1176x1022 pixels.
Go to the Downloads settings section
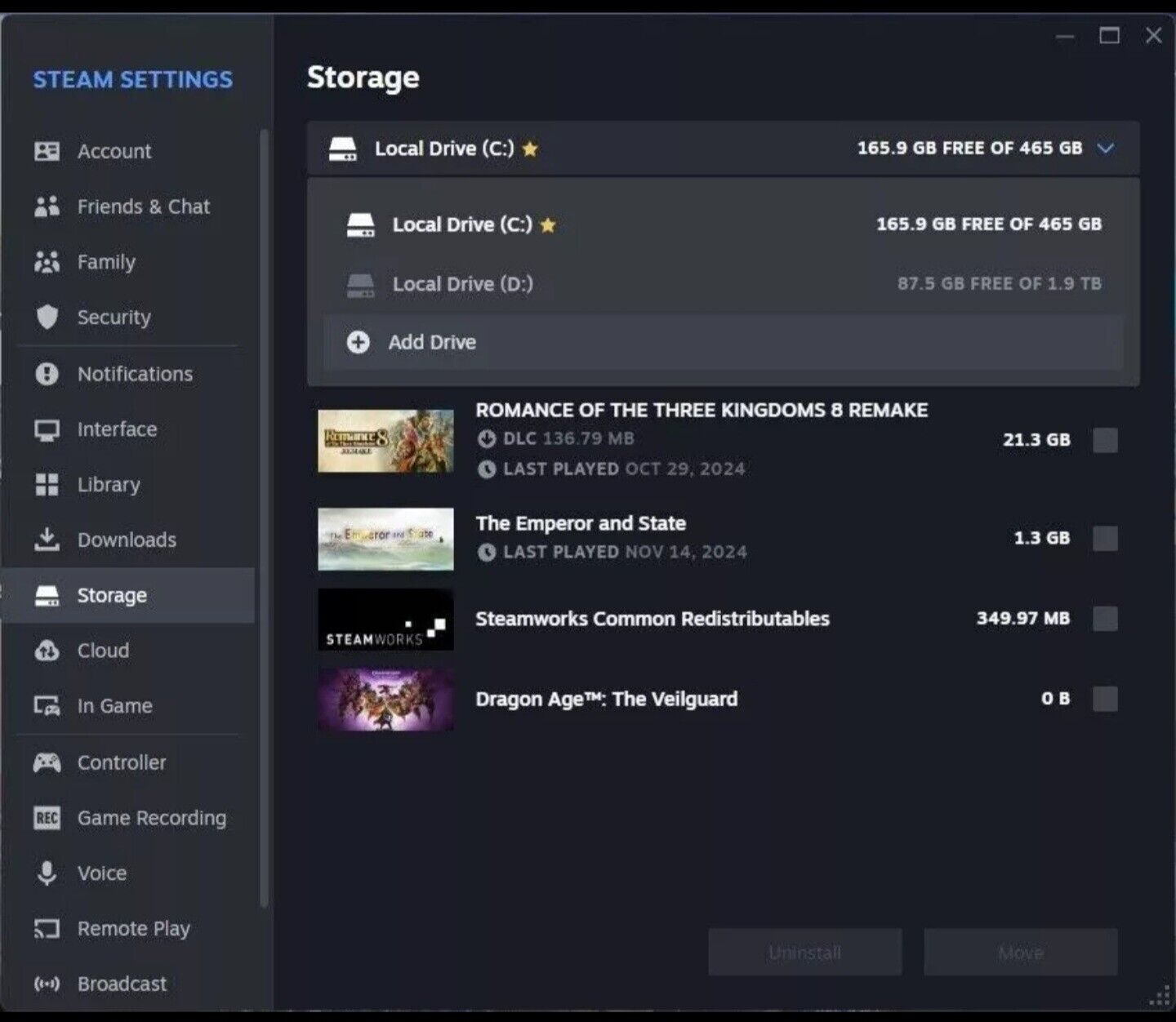tap(127, 540)
